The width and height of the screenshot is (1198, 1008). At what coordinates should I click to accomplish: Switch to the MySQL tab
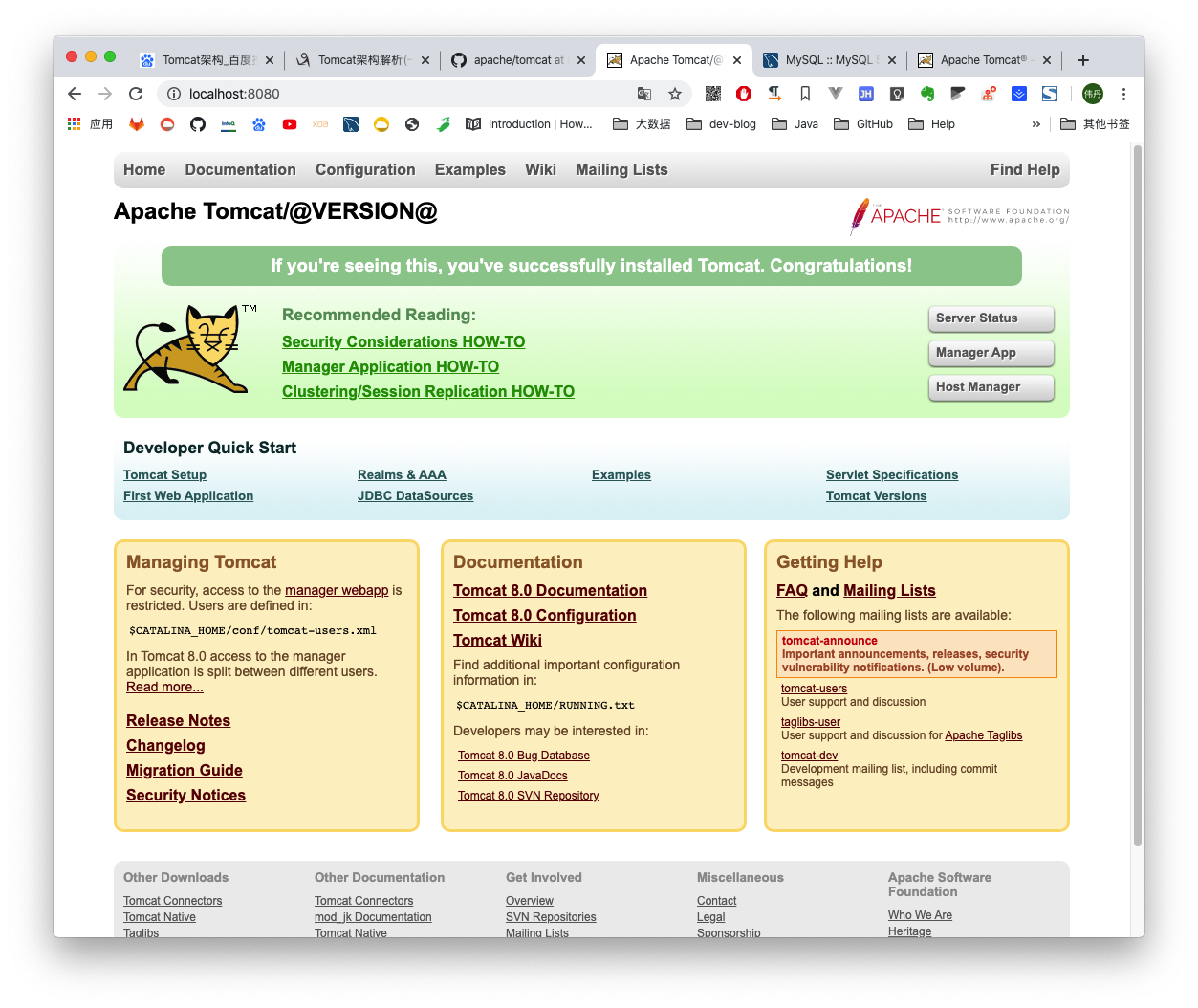click(828, 60)
